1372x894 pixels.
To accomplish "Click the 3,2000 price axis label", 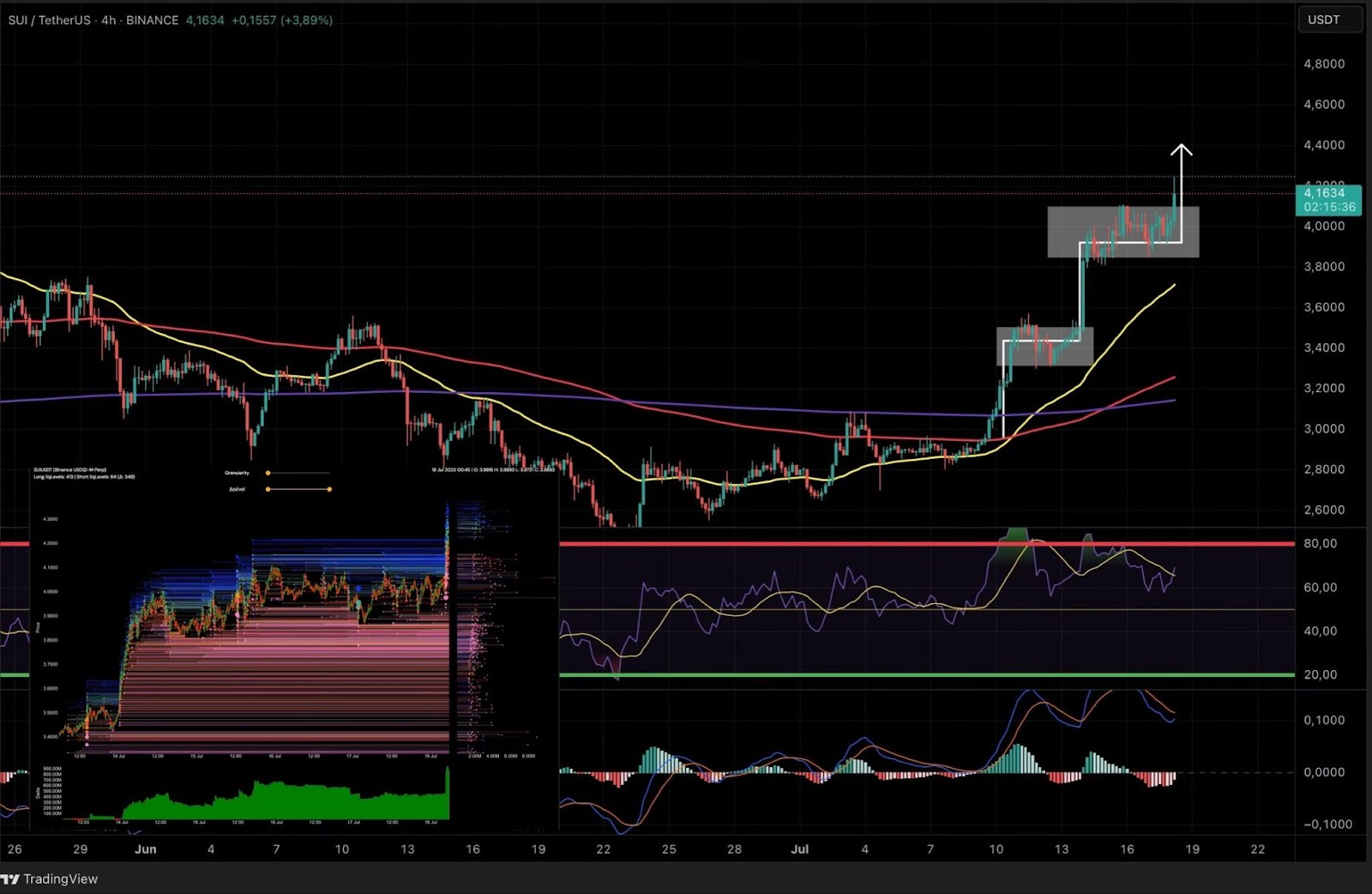I will 1324,388.
